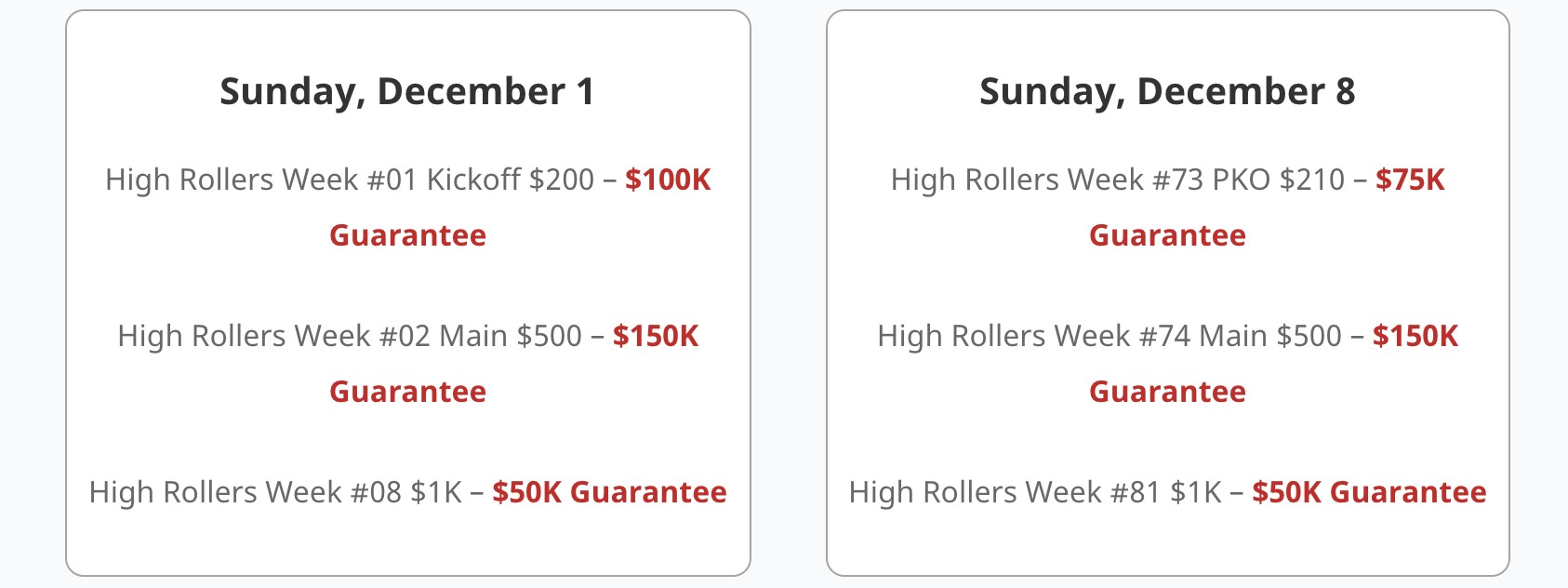Viewport: 1568px width, 588px height.
Task: Open High Rollers Week #02 Main $500 event
Action: click(x=349, y=336)
